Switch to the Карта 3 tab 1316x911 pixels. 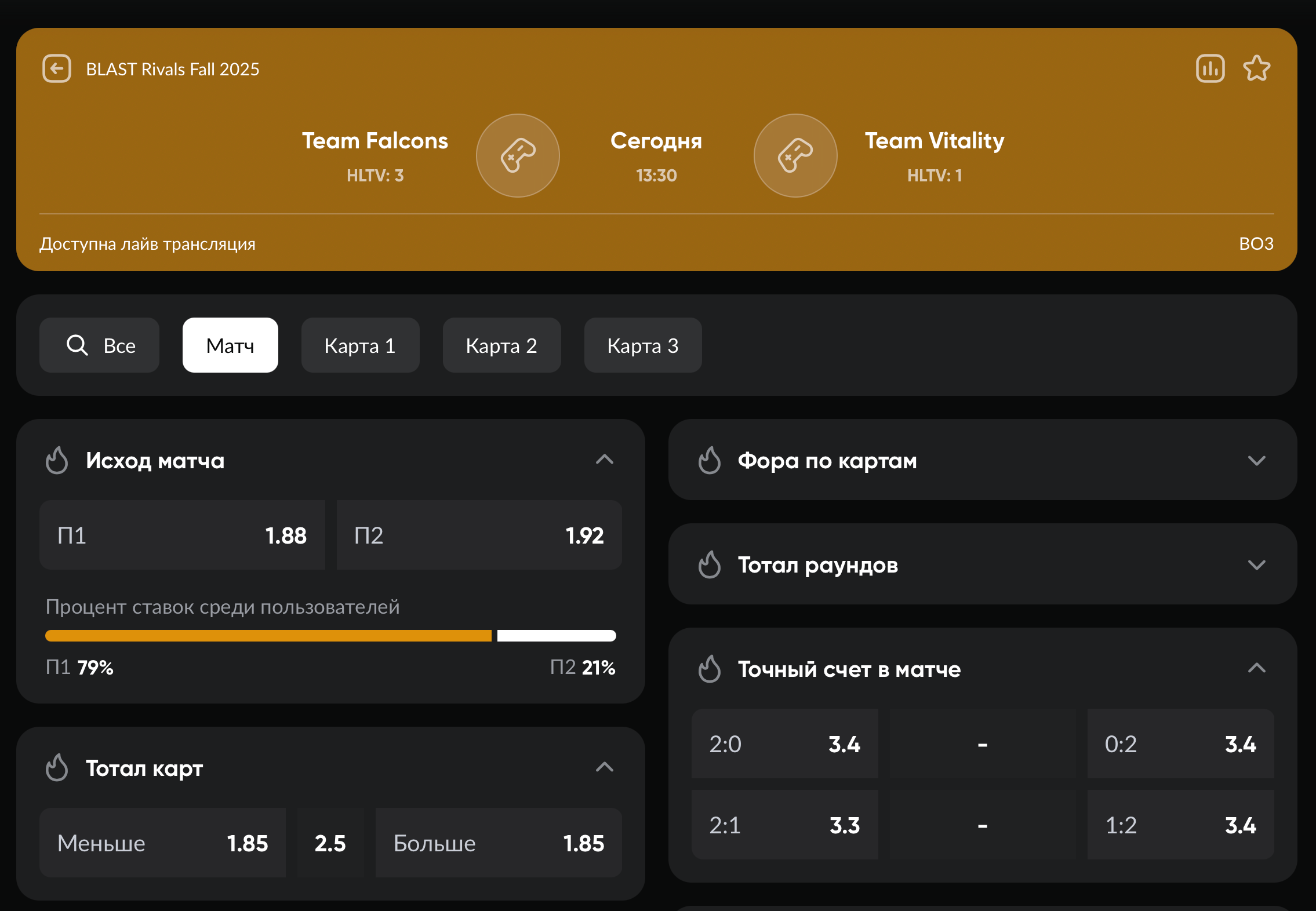point(642,345)
